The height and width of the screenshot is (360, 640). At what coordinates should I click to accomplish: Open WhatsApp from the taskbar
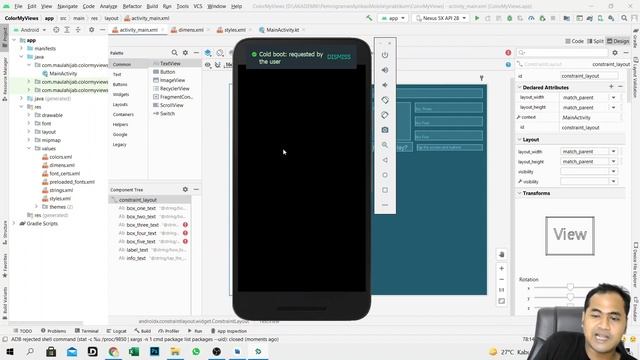coord(196,351)
